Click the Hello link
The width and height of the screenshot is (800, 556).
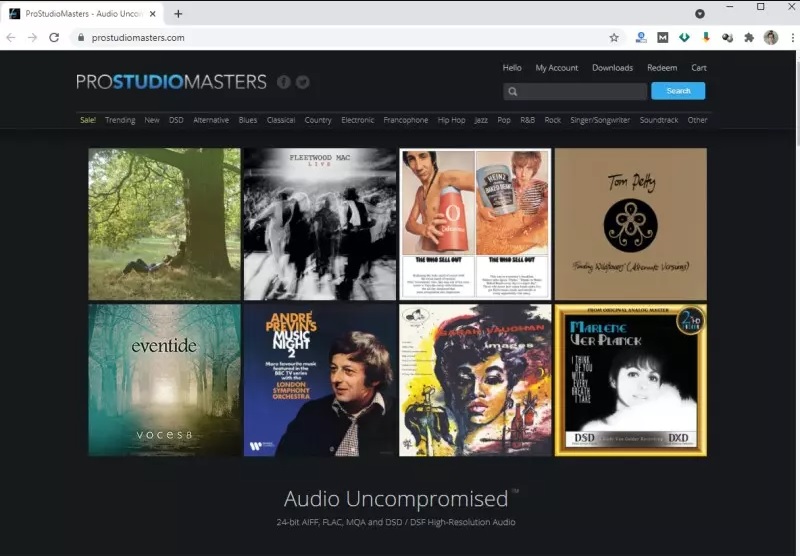[512, 68]
